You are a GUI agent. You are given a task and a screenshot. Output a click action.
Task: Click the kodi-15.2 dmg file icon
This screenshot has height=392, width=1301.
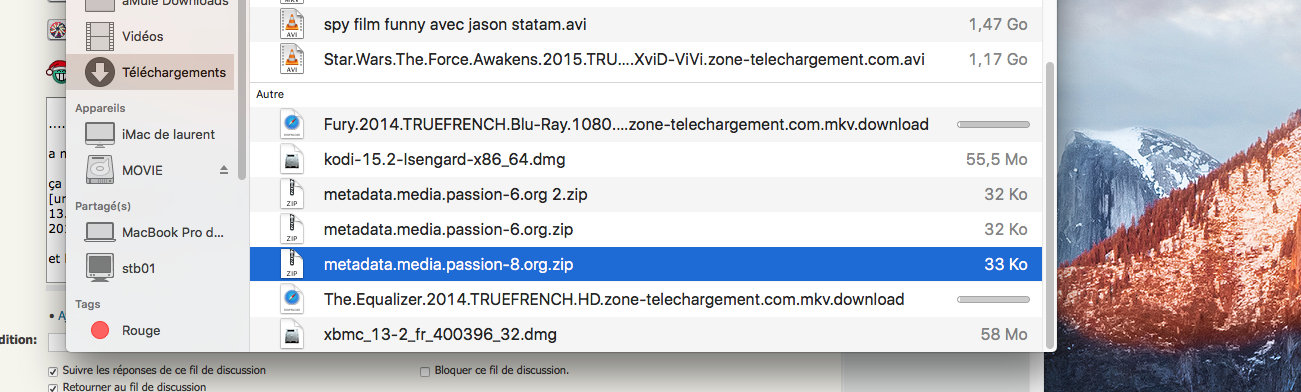click(x=290, y=159)
